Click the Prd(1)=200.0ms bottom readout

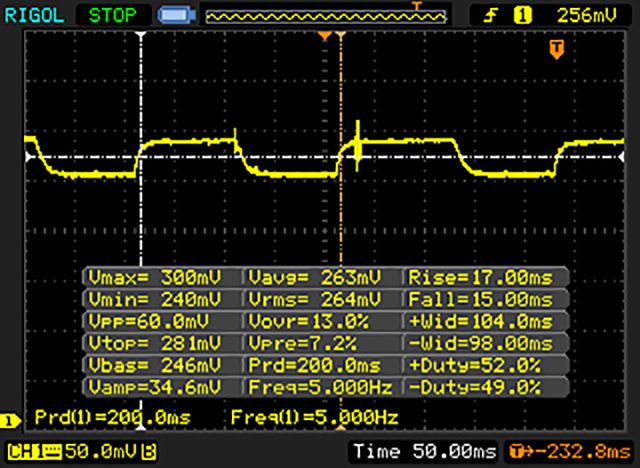point(113,417)
